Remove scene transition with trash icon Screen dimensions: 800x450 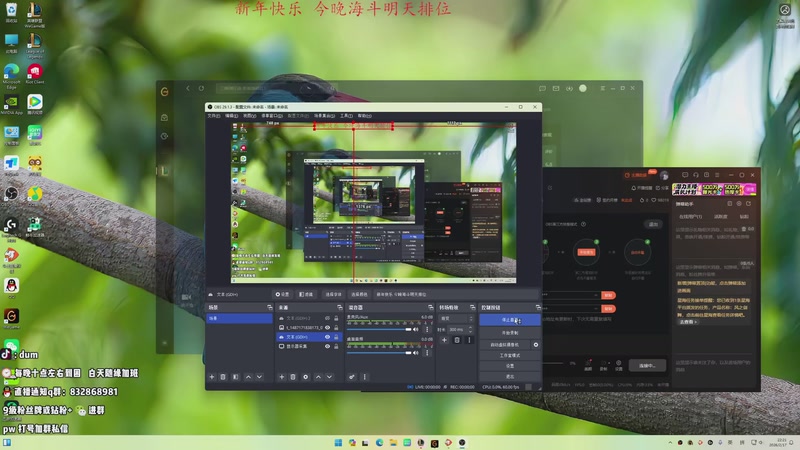(457, 340)
